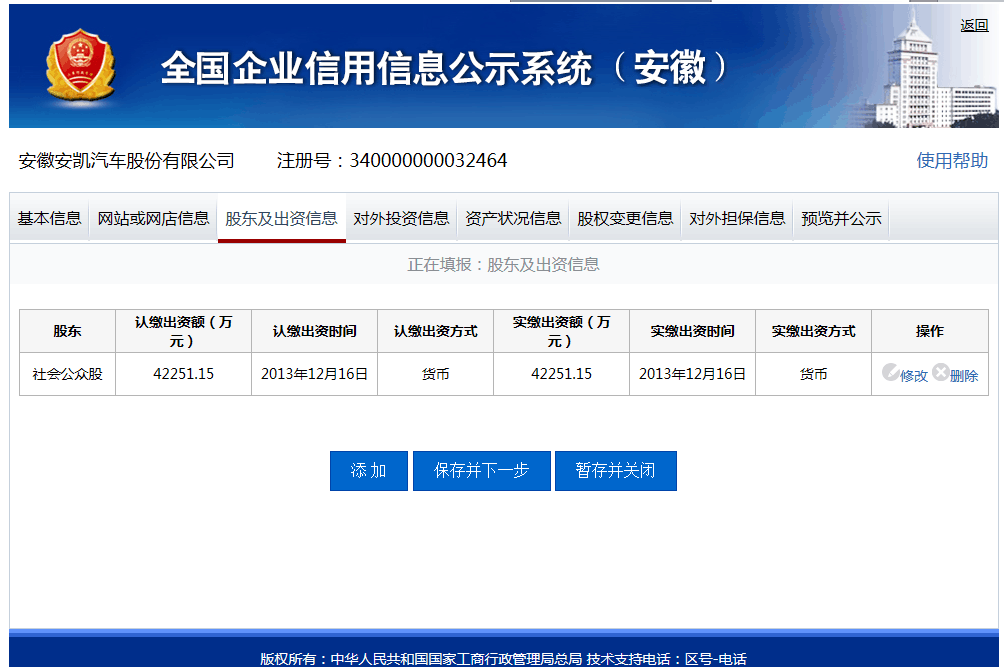The height and width of the screenshot is (667, 1004).
Task: Switch to 网站或网店信息 tab
Action: (x=153, y=218)
